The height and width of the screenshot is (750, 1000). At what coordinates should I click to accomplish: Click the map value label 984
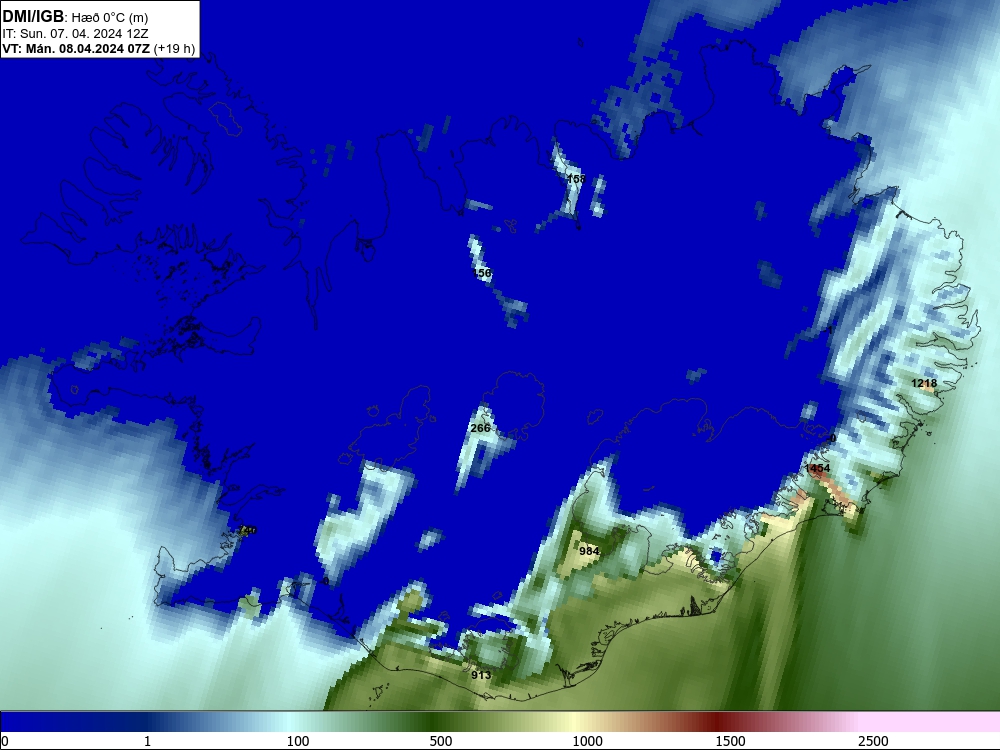[589, 550]
